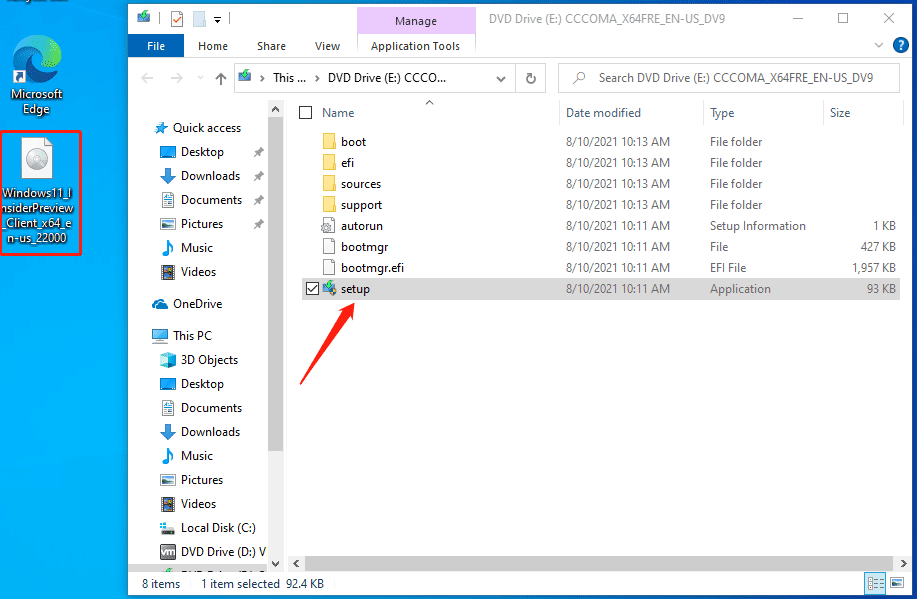Collapse the ribbon using the chevron
The image size is (917, 599).
click(x=877, y=46)
